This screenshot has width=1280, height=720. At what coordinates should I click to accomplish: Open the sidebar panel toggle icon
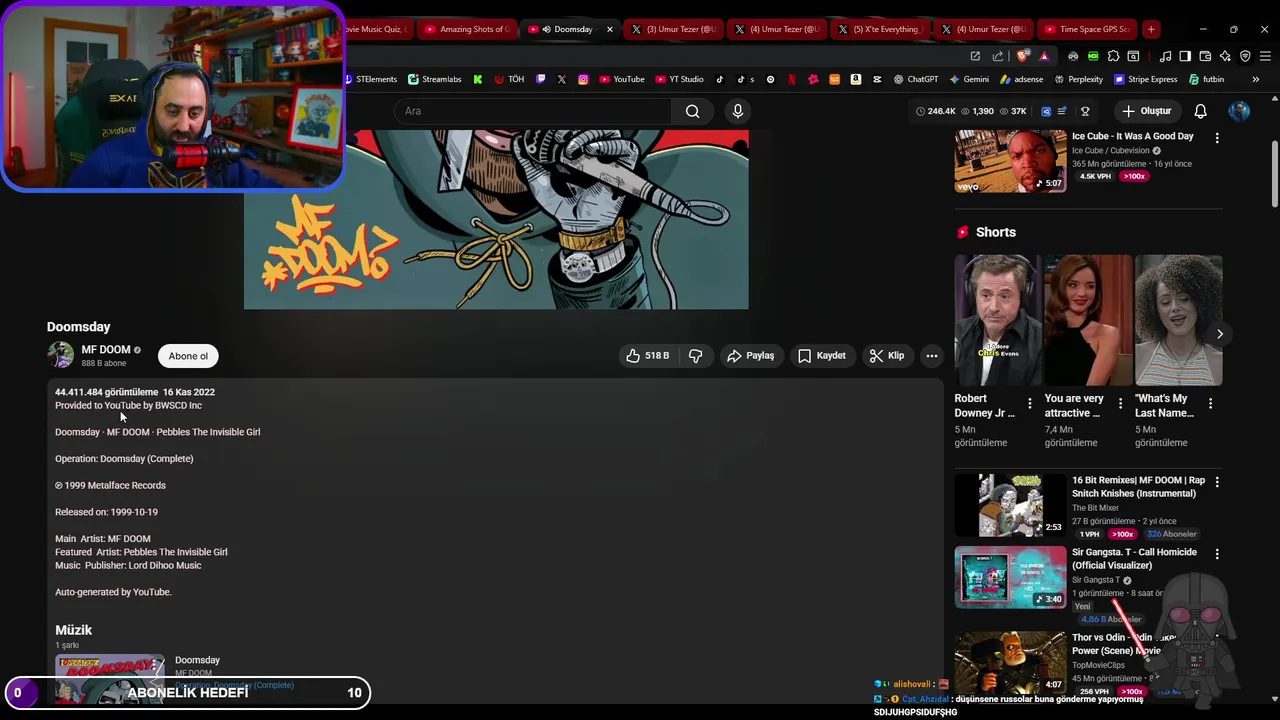1185,56
